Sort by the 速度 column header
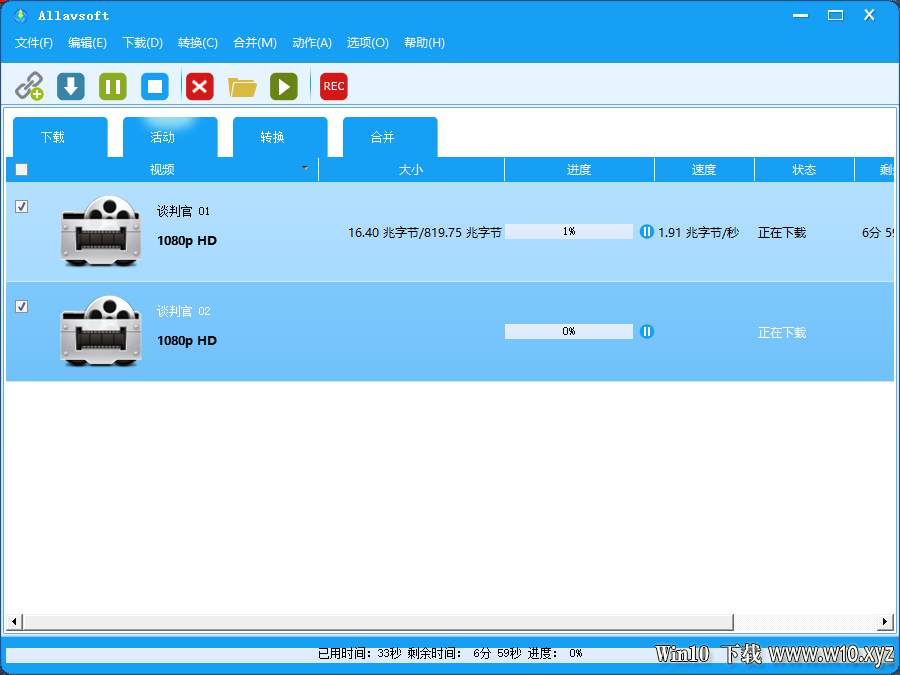 tap(704, 169)
